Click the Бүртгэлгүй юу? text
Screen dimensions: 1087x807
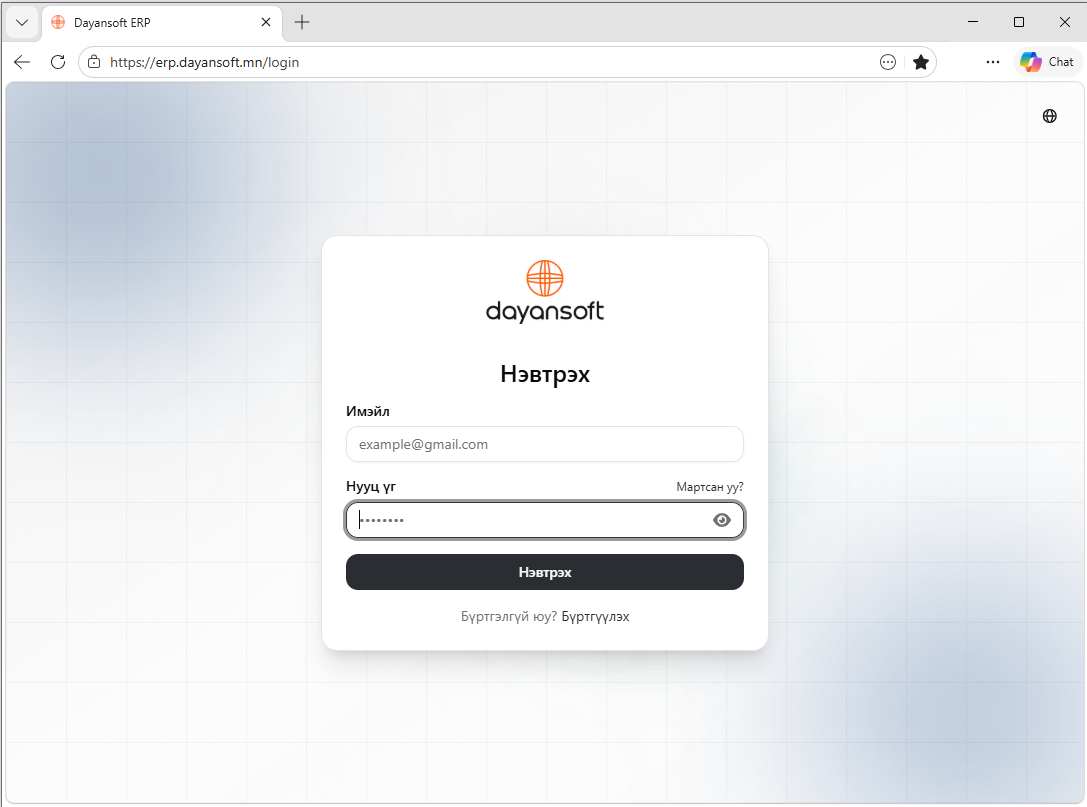pos(509,616)
